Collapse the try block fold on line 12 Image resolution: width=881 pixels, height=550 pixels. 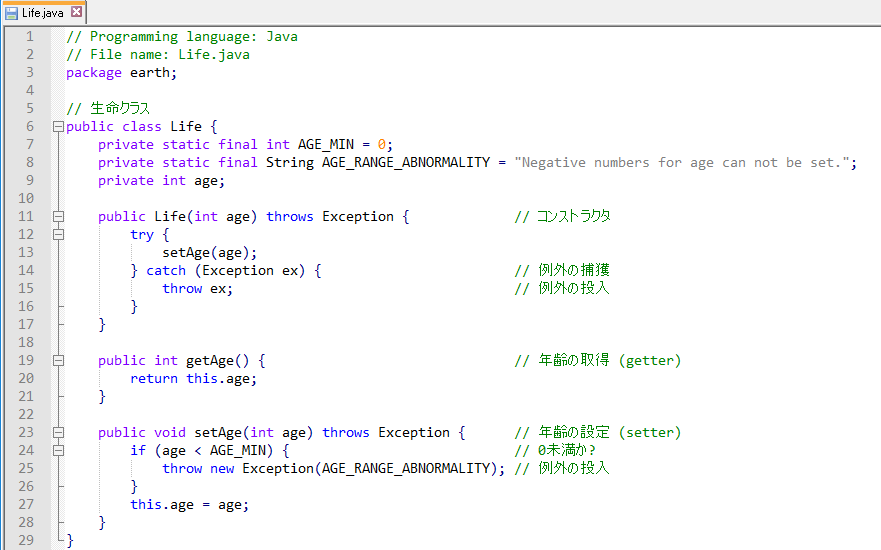click(58, 234)
